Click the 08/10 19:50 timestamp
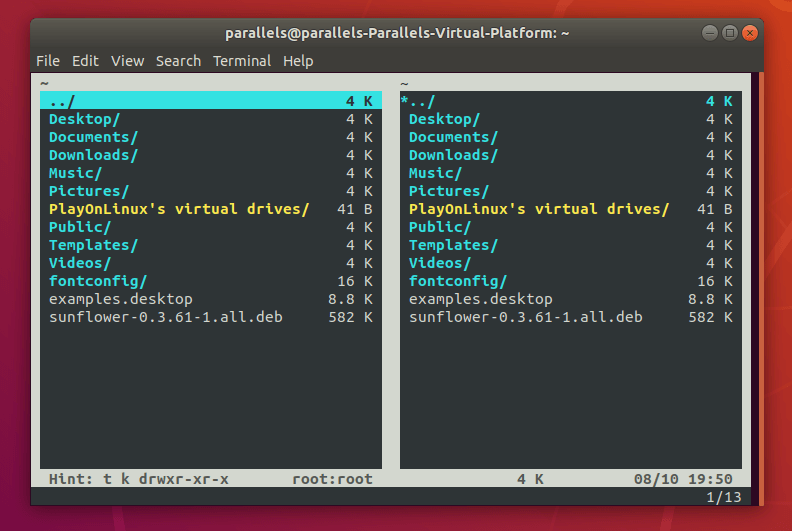This screenshot has width=792, height=531. [683, 479]
